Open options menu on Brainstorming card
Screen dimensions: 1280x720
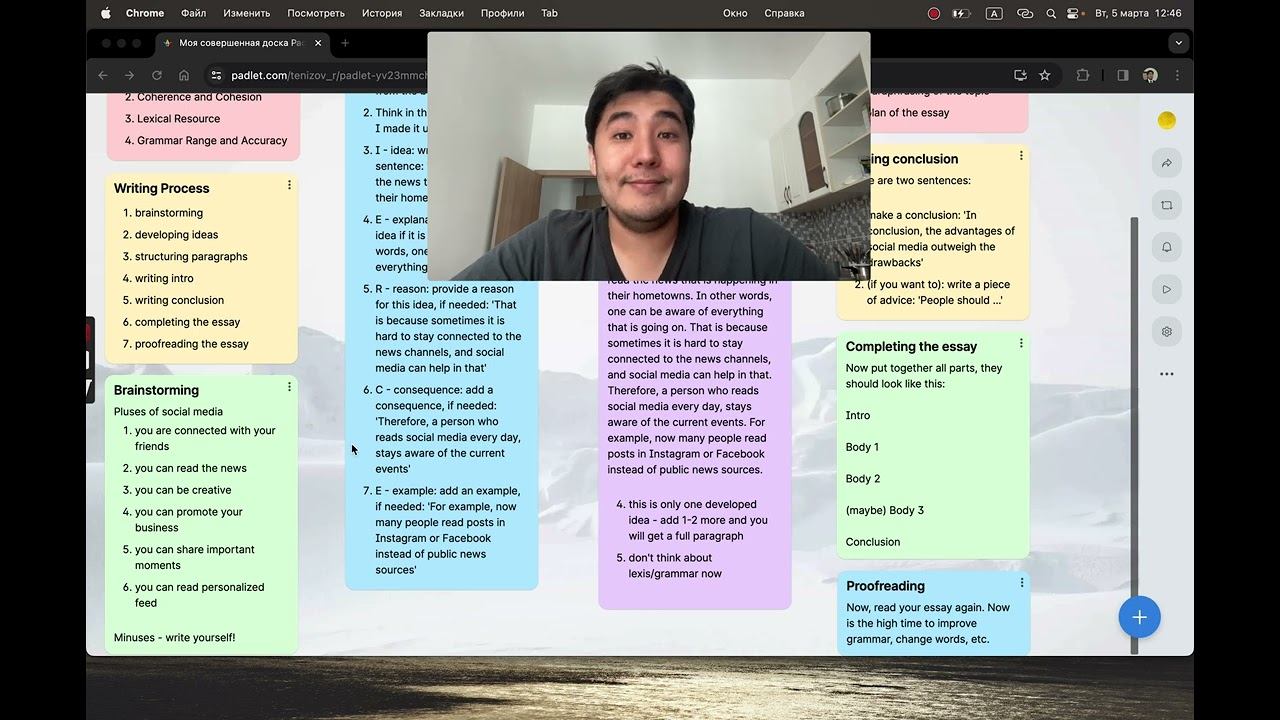pyautogui.click(x=289, y=387)
